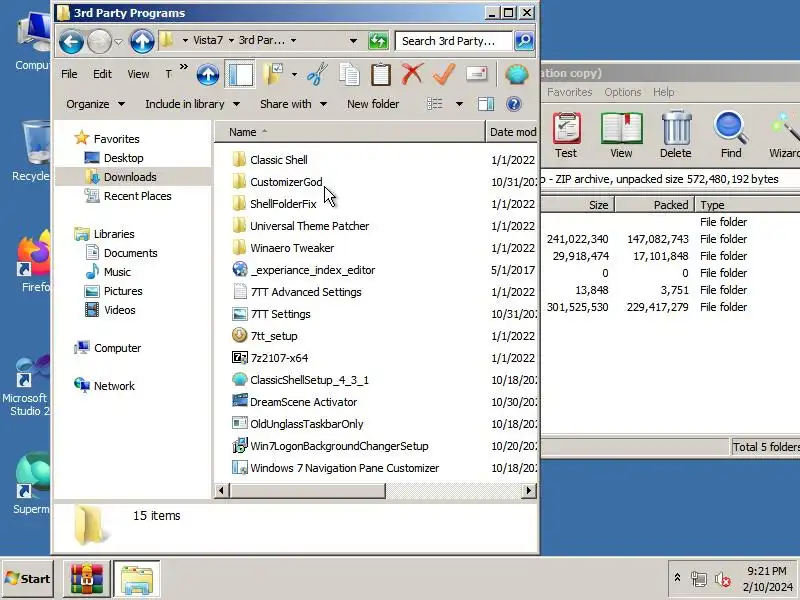Expand the menu bar overflow chevron

click(x=184, y=67)
